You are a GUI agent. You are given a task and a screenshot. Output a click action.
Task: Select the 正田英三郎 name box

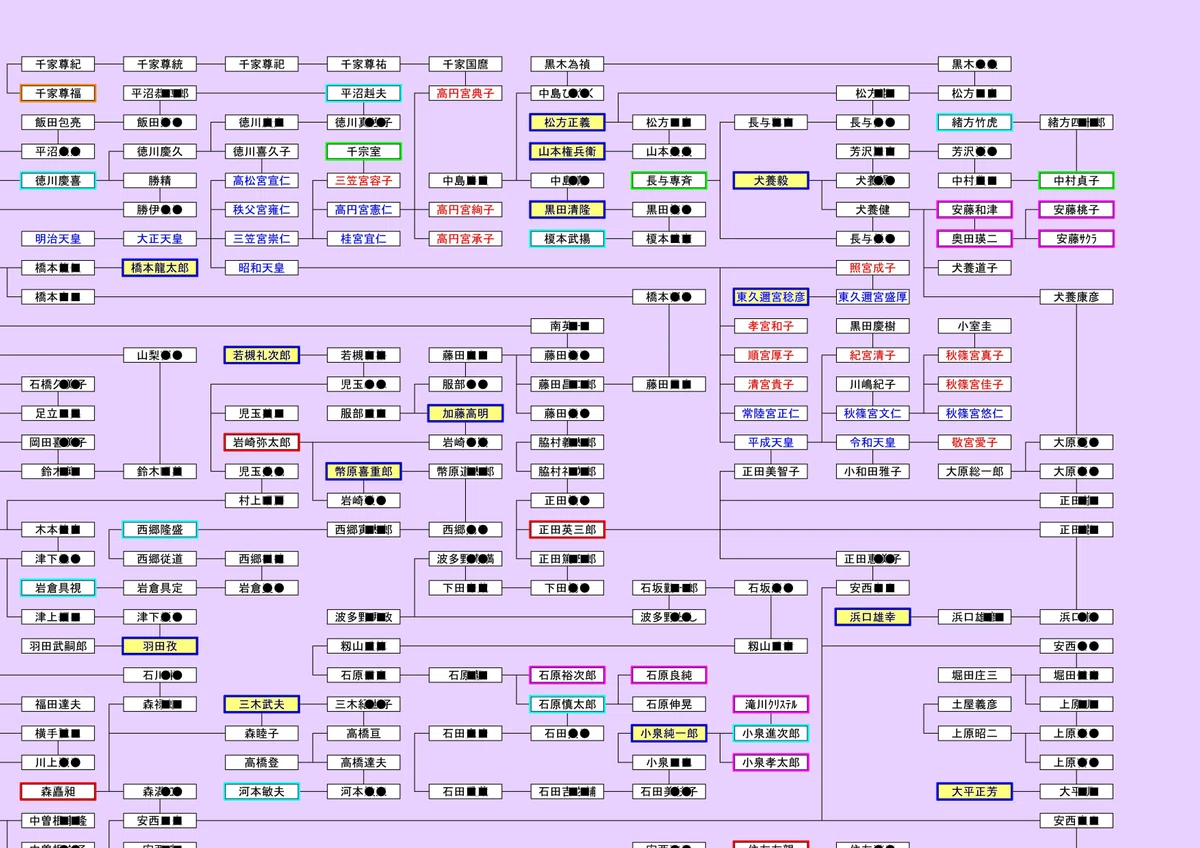568,529
